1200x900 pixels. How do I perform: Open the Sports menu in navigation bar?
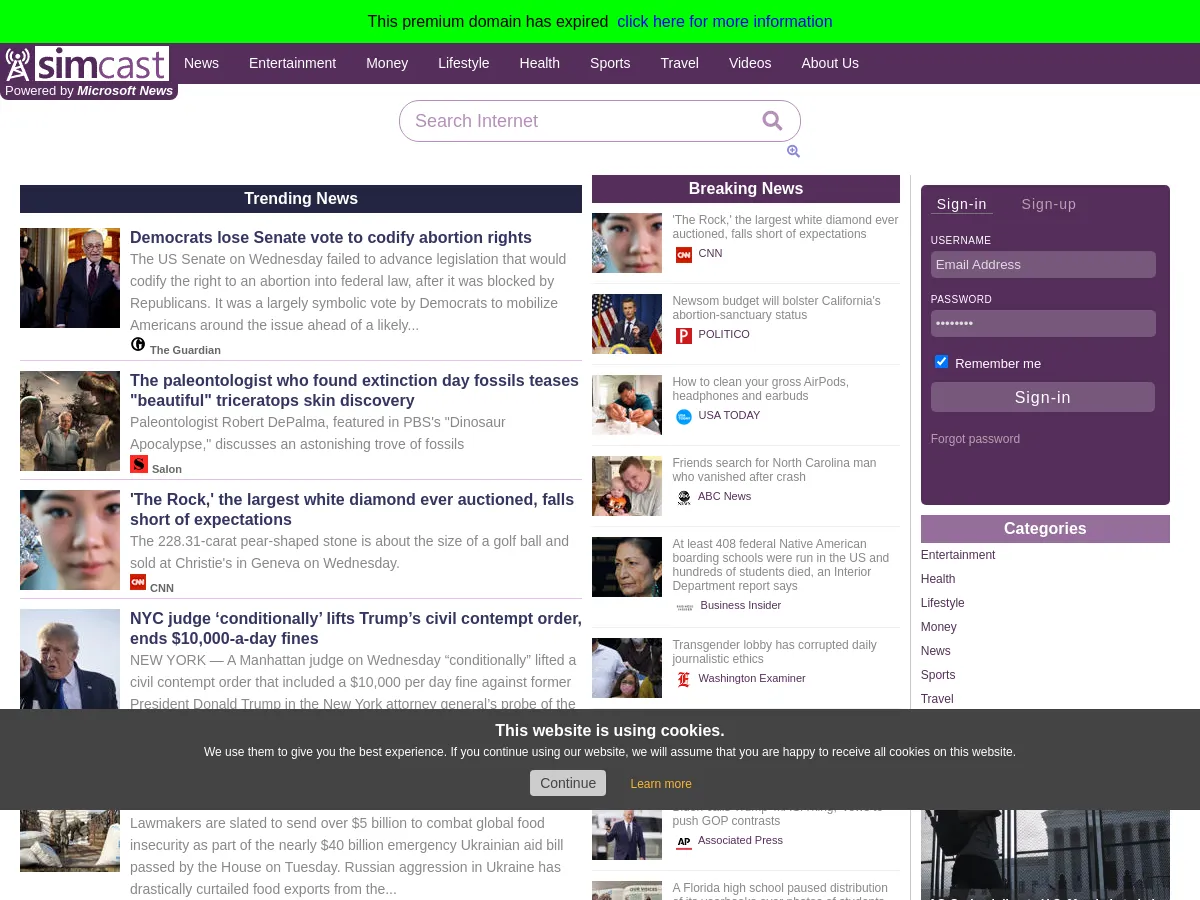(610, 63)
